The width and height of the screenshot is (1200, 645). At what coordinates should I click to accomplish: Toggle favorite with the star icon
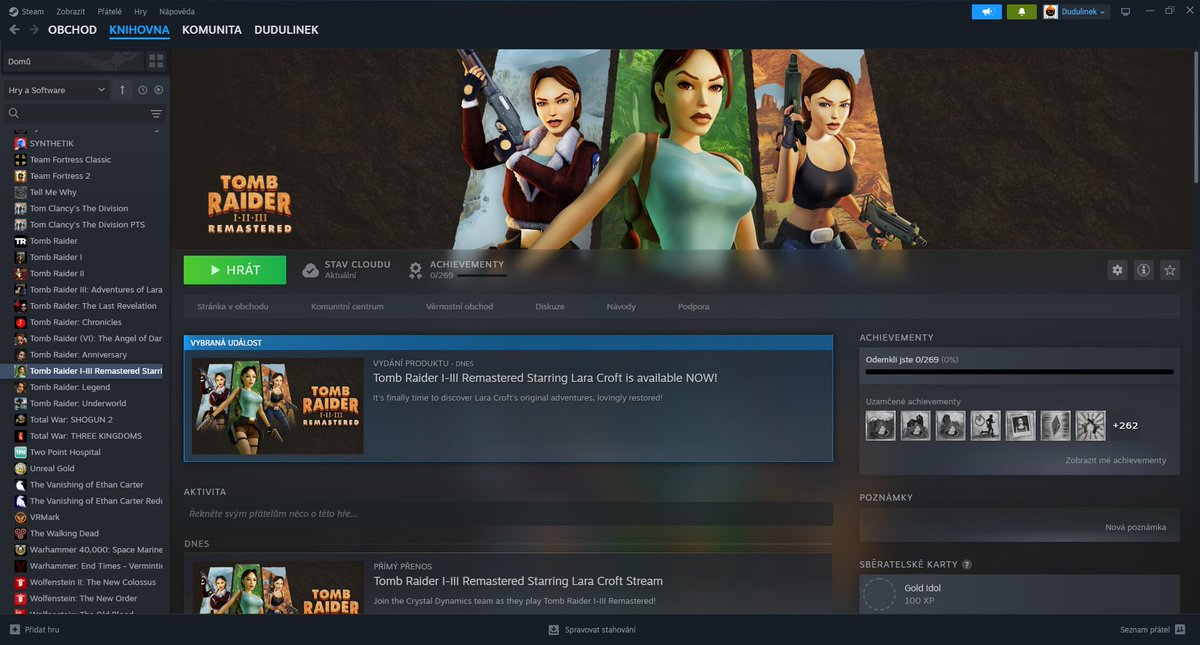(x=1170, y=270)
